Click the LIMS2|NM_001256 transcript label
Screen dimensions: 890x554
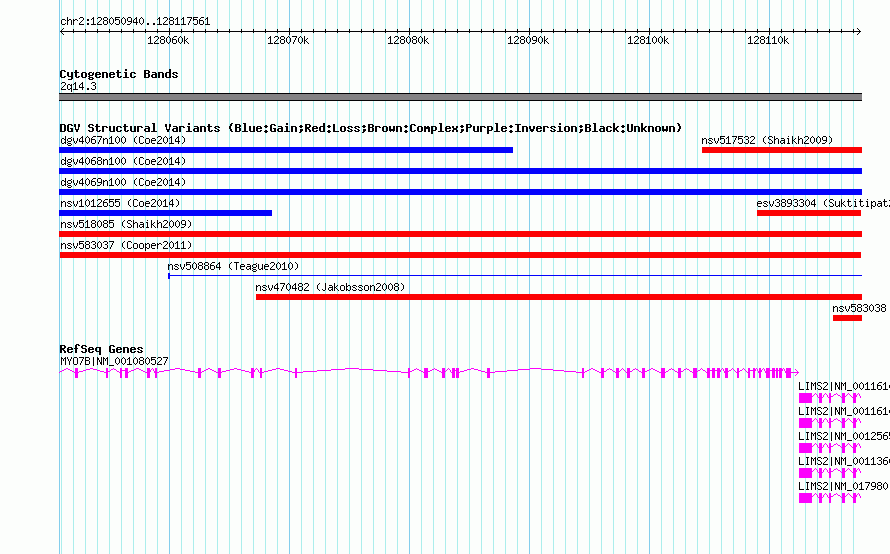pos(844,437)
